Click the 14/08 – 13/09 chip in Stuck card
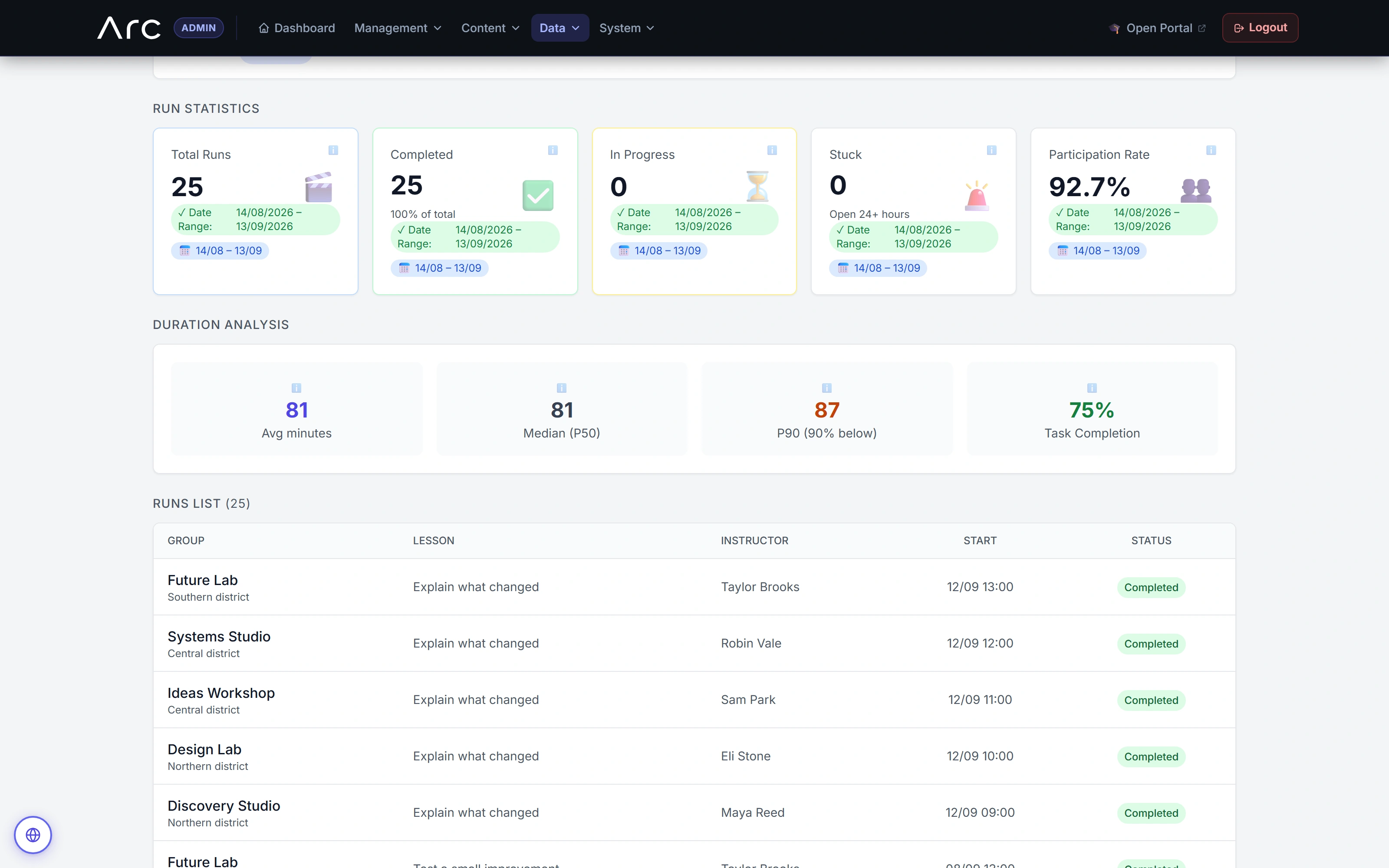1389x868 pixels. coord(878,268)
